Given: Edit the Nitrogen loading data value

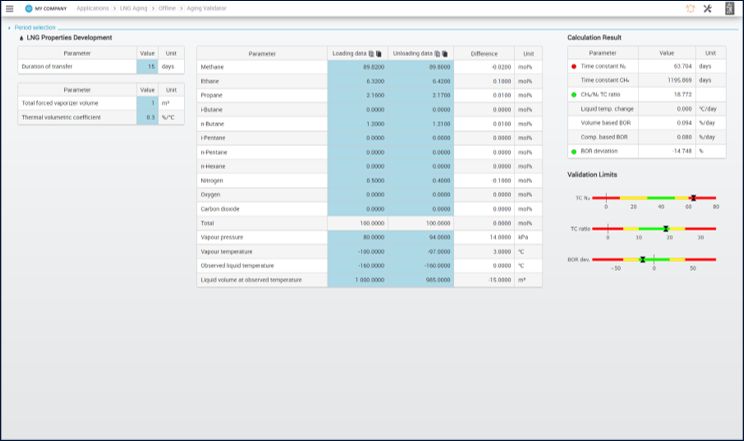Looking at the screenshot, I should [357, 180].
